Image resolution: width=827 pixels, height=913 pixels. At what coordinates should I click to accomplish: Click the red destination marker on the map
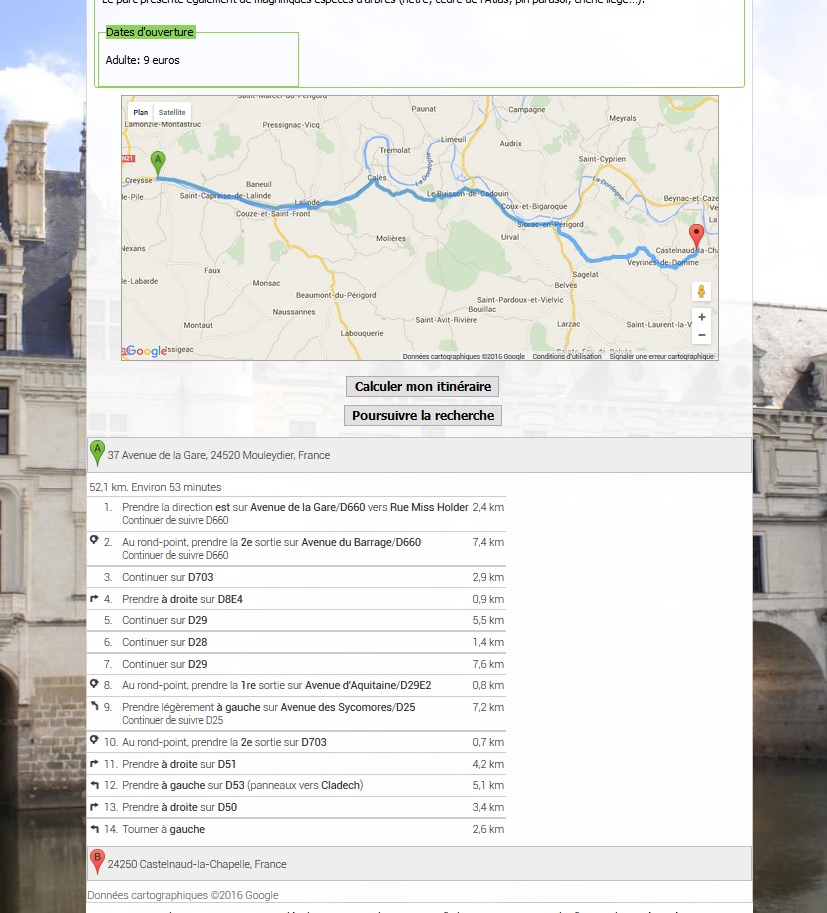696,237
